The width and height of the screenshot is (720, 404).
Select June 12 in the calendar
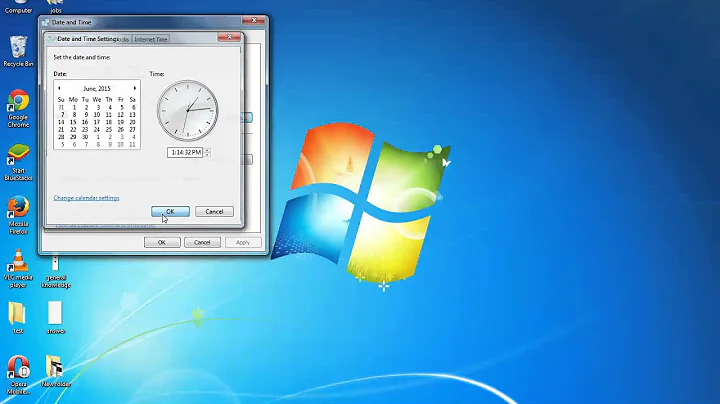121,115
